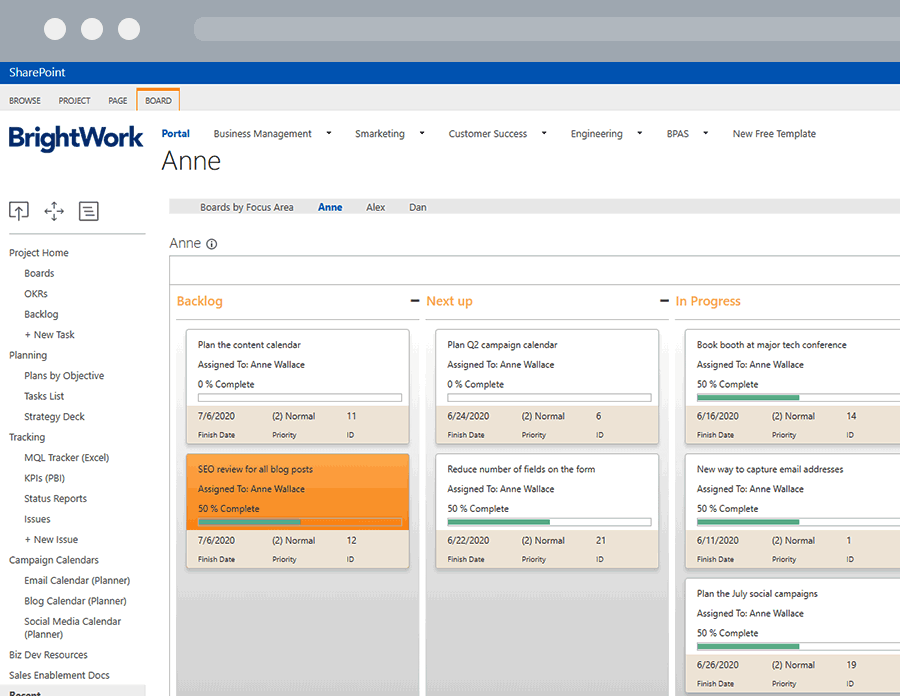
Task: Open the BROWSE ribbon tab
Action: pos(25,100)
